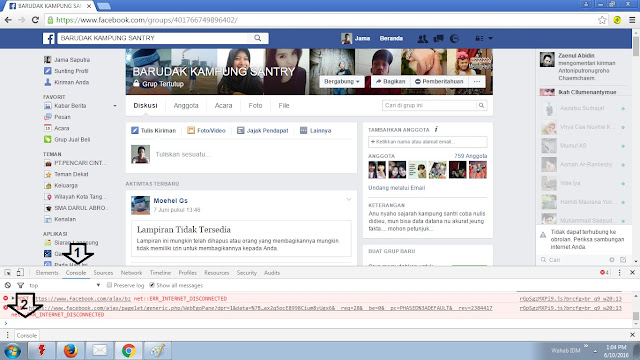Image resolution: width=640 pixels, height=360 pixels.
Task: Click the console filter funnel icon
Action: coord(20,285)
